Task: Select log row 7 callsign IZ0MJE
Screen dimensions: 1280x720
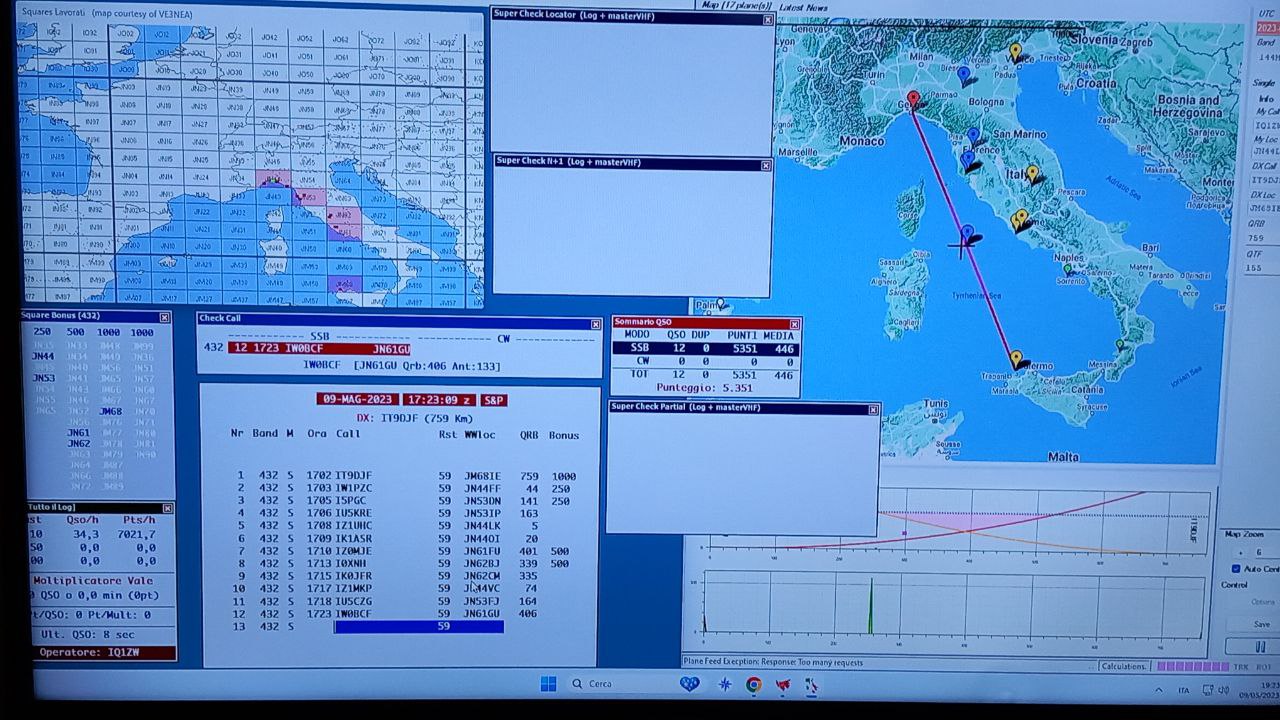Action: point(353,551)
